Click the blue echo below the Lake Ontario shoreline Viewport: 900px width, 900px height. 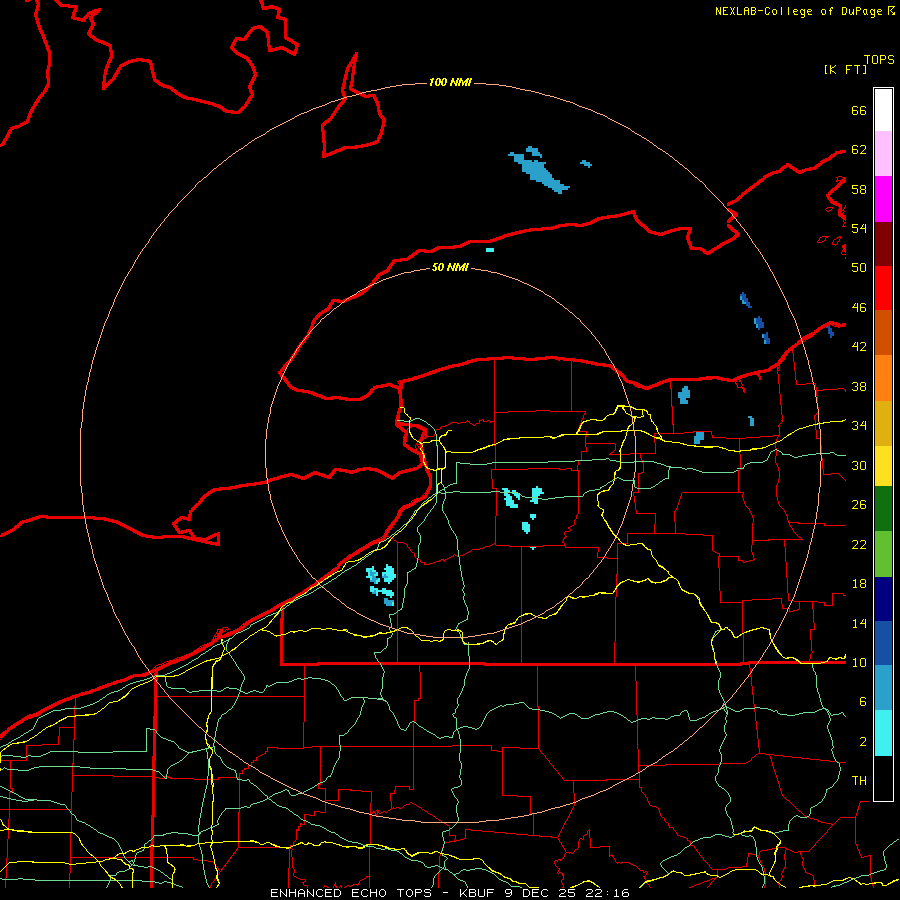pos(684,395)
